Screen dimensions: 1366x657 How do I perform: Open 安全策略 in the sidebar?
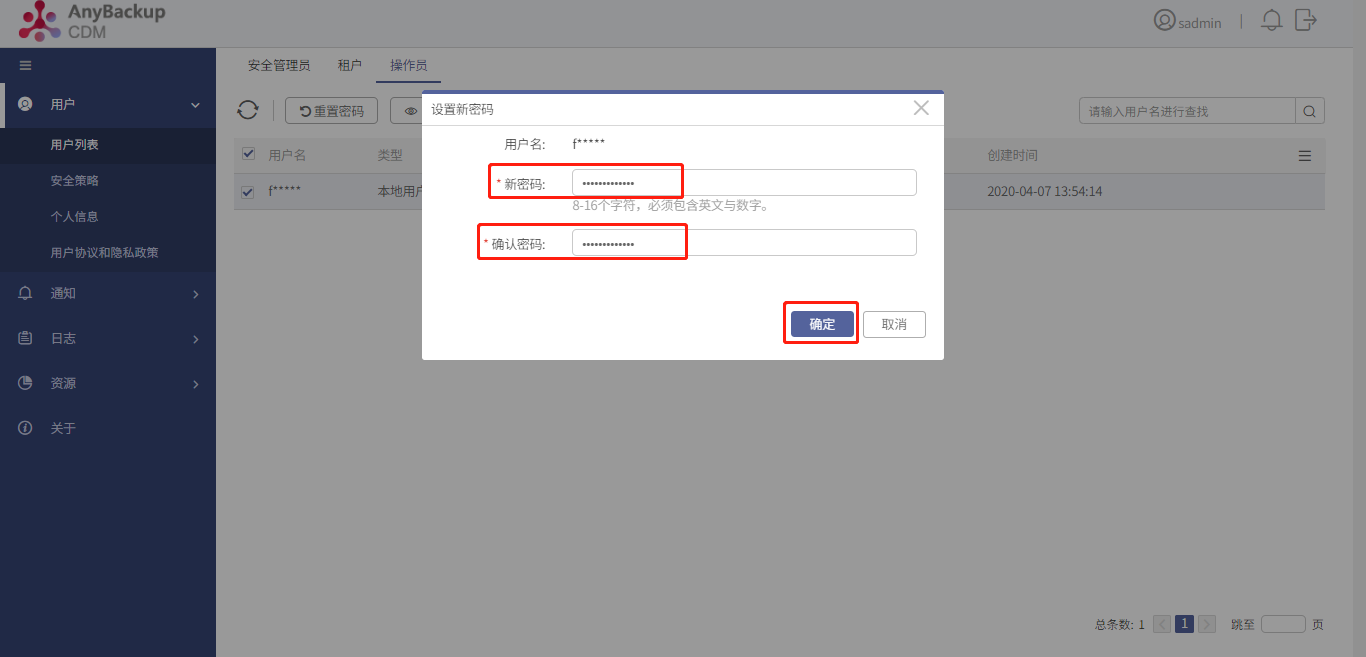click(75, 181)
